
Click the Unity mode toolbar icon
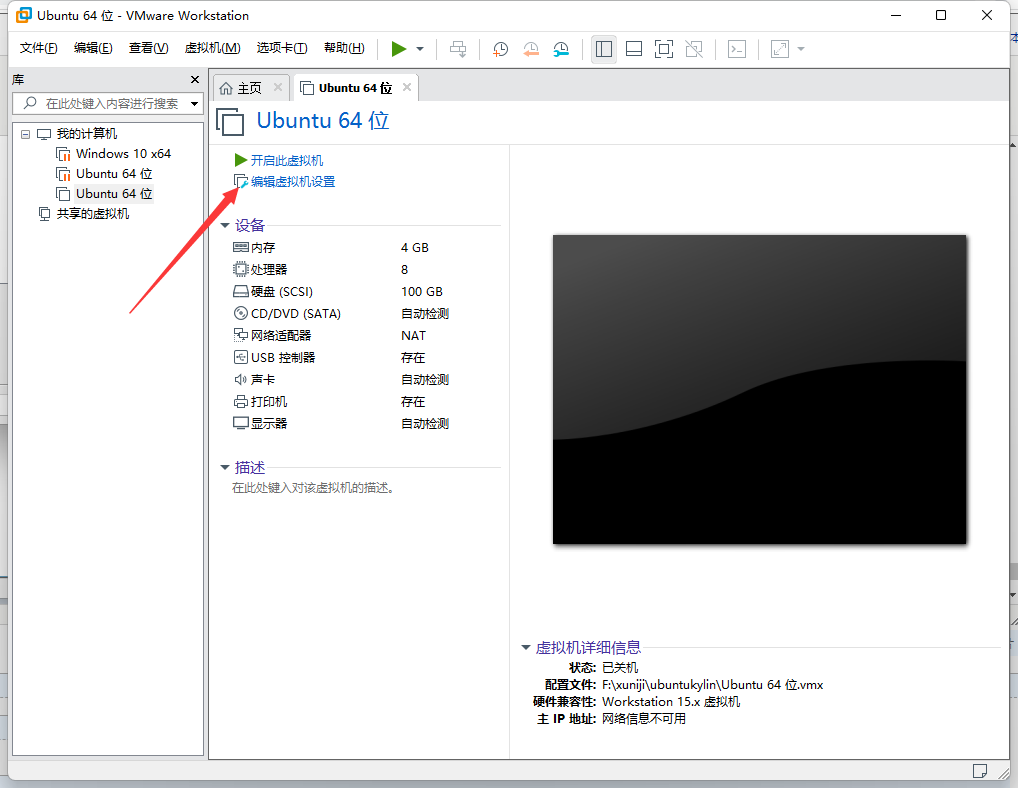(694, 49)
